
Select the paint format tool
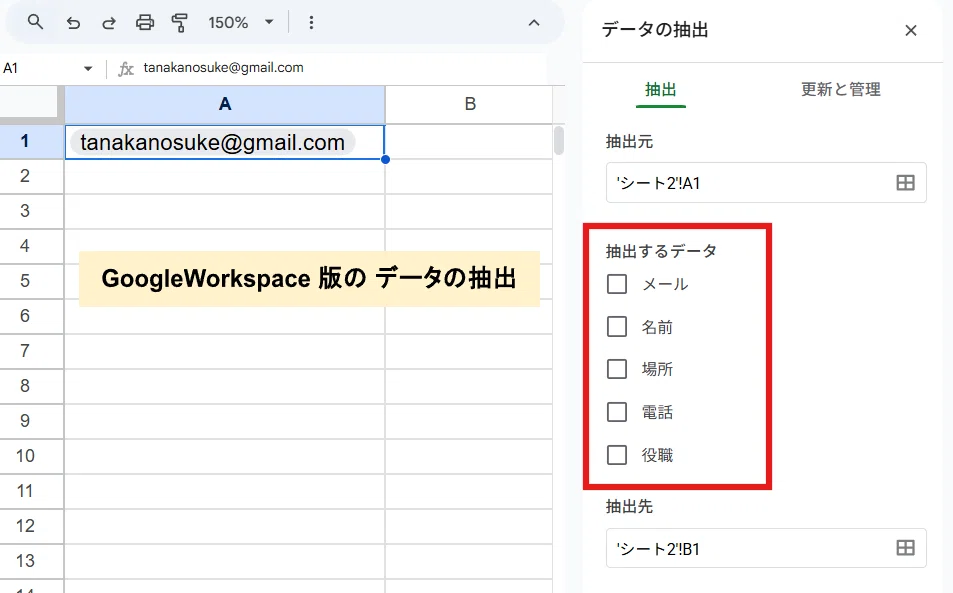(179, 23)
